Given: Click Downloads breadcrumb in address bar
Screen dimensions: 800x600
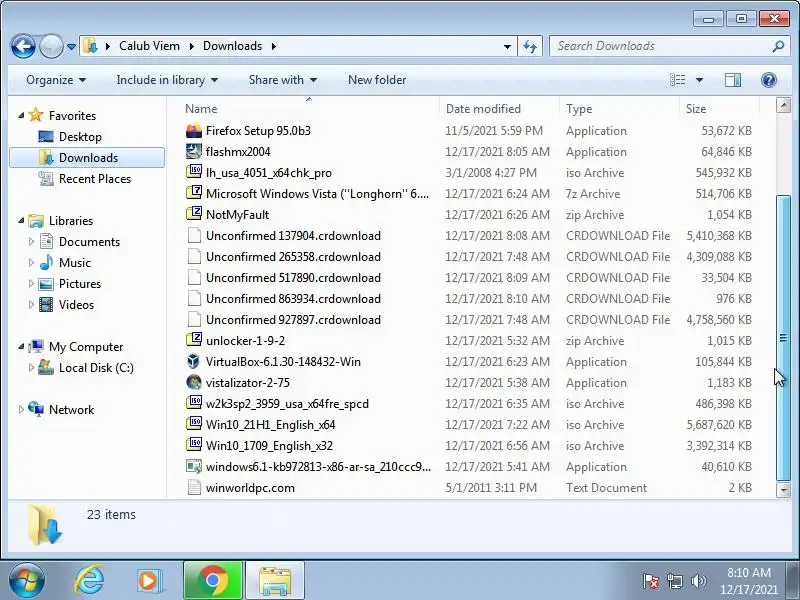Looking at the screenshot, I should 233,46.
